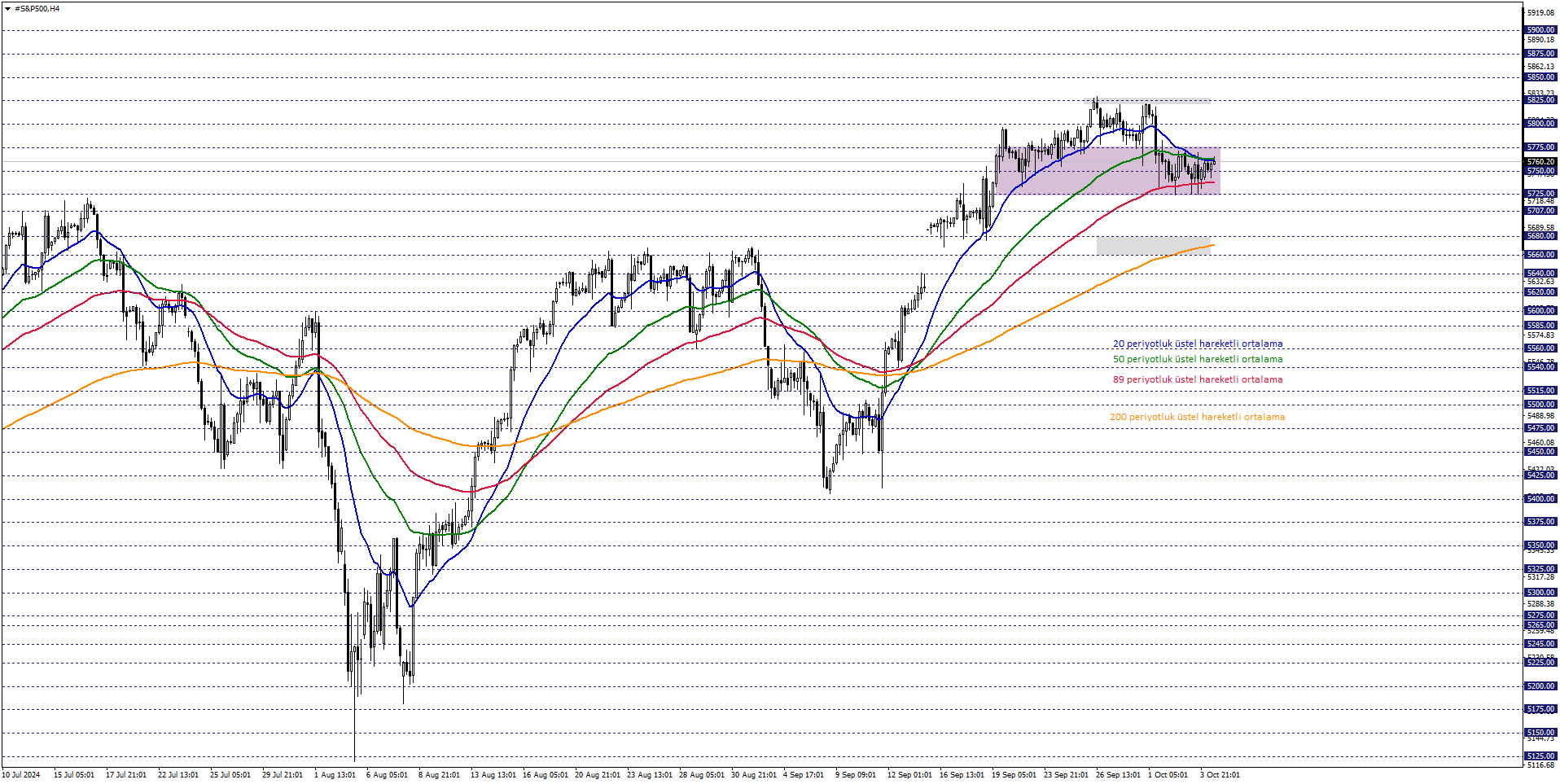Screen dimensions: 1560x784
Task: Click the 5400.00 price level label
Action: coord(1540,499)
